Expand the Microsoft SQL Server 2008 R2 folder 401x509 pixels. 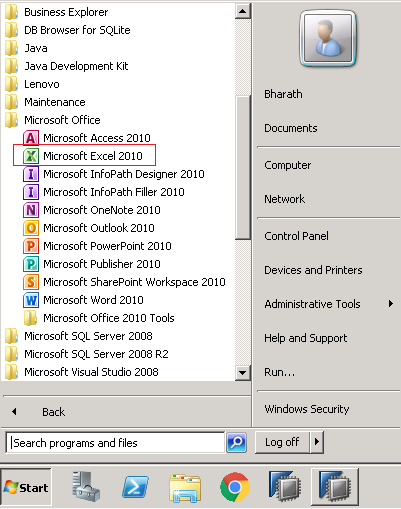point(87,354)
